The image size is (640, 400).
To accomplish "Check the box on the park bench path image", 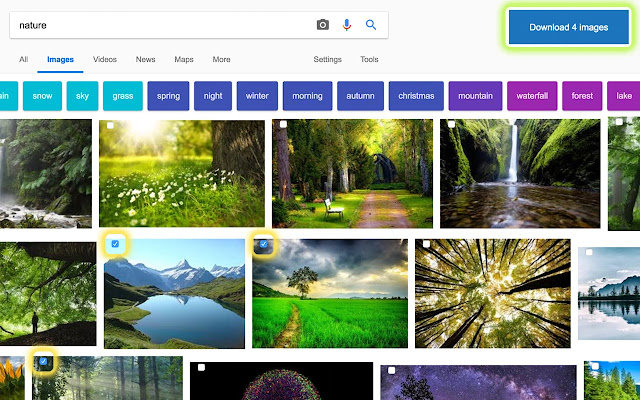I will (283, 124).
